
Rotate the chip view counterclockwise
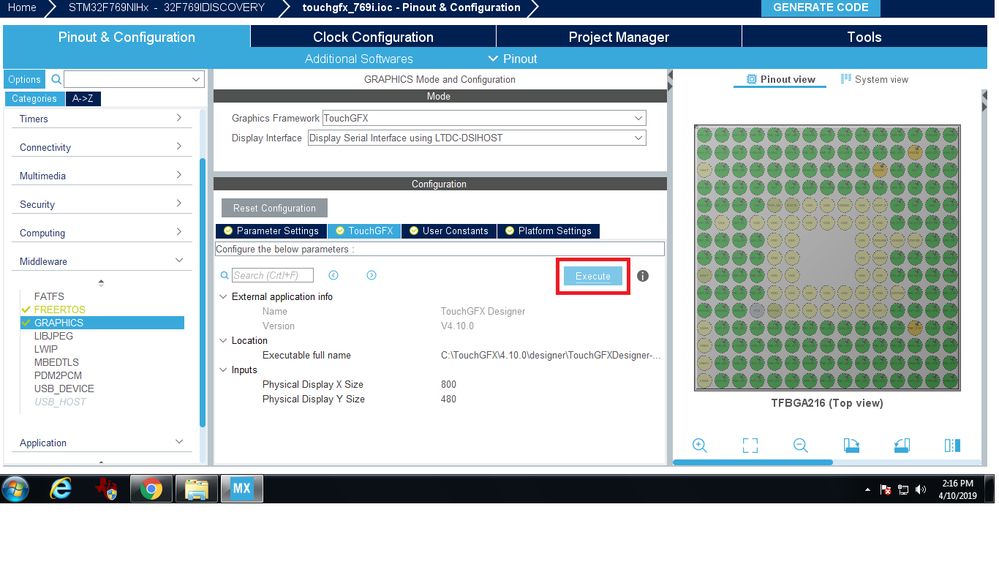coord(902,445)
